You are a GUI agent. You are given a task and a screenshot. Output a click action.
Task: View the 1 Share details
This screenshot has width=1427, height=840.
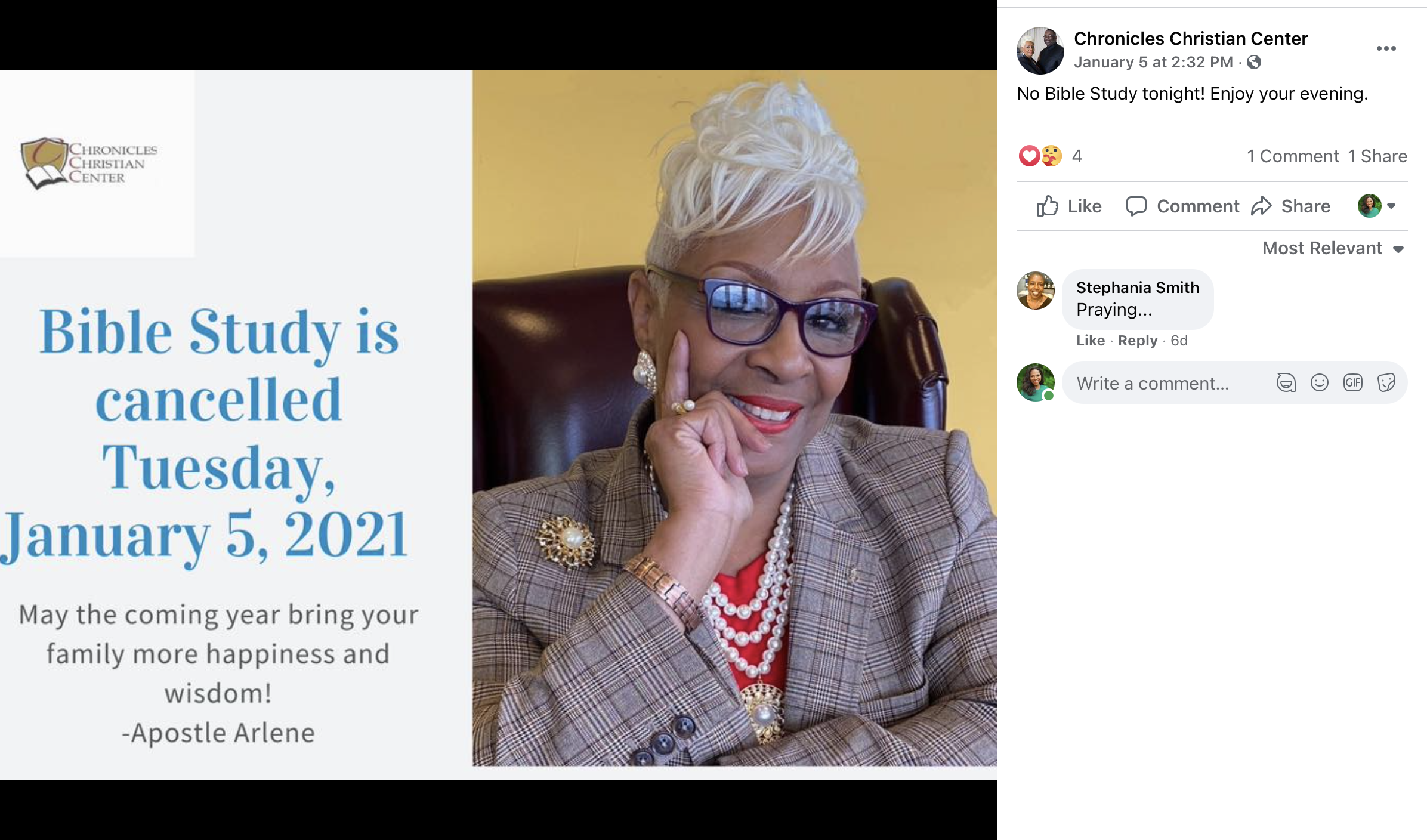[x=1377, y=156]
